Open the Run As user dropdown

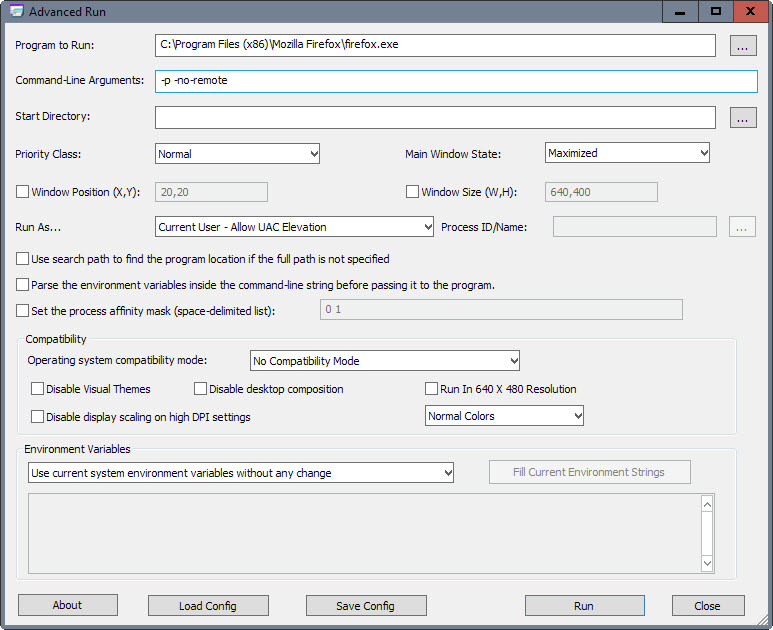(294, 227)
